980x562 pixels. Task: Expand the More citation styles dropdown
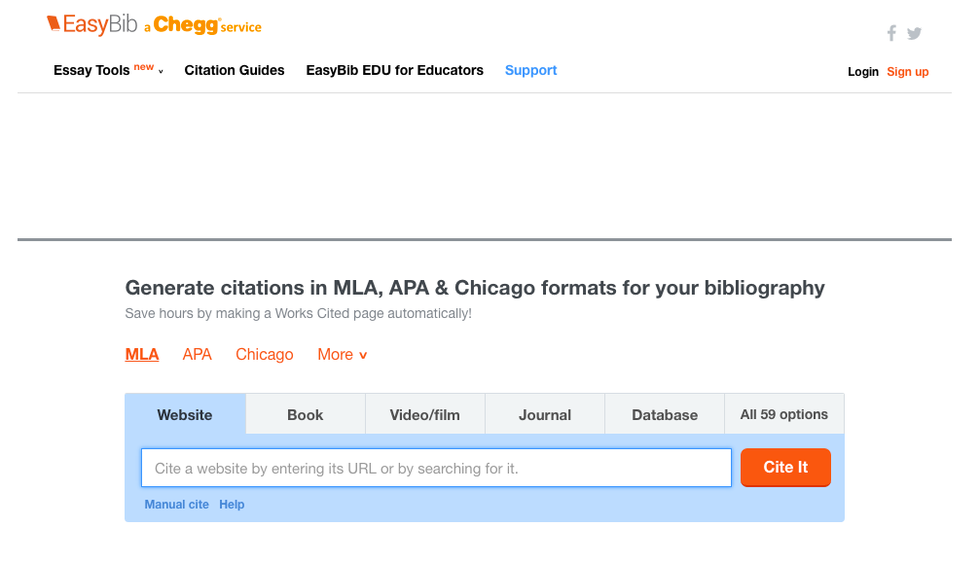click(x=342, y=355)
